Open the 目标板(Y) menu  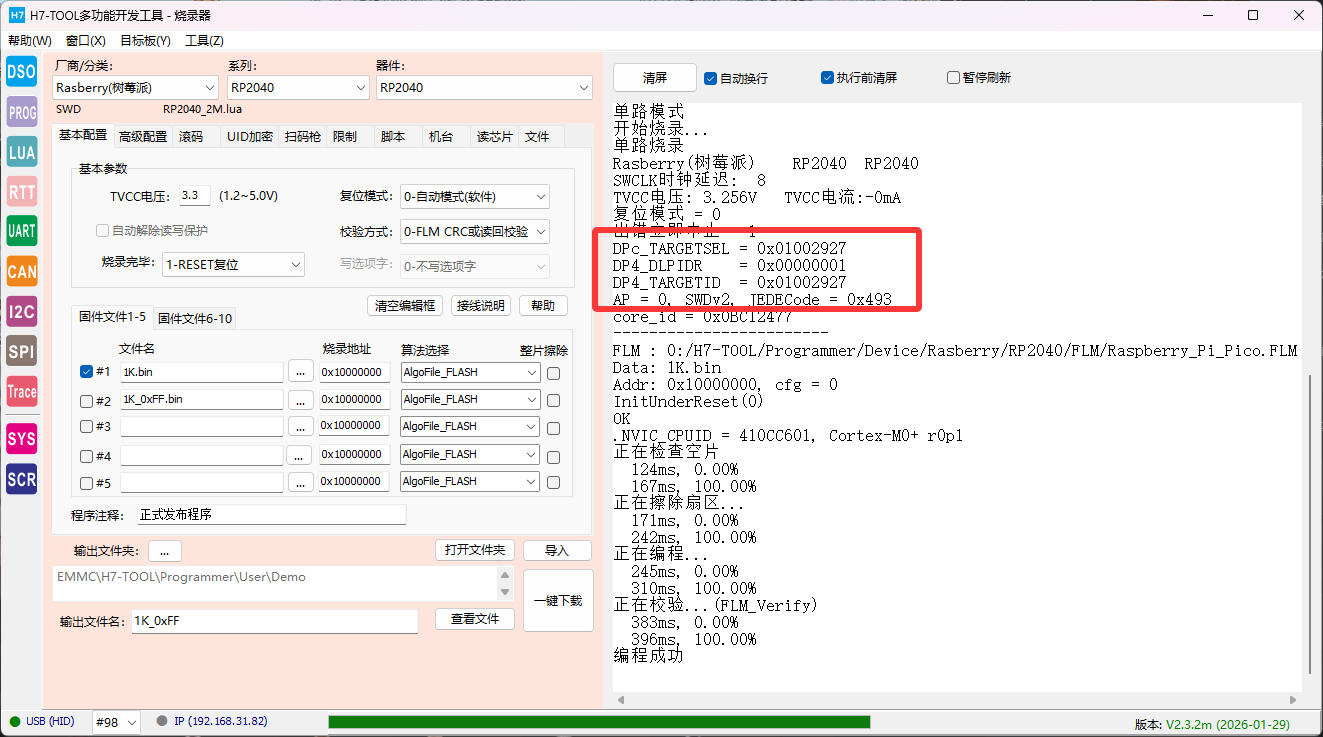(145, 41)
